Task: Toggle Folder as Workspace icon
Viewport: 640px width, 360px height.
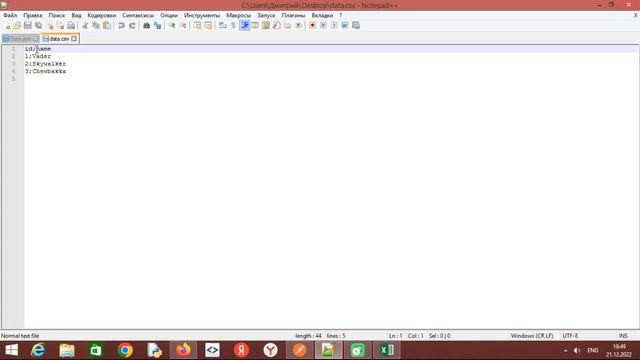Action: coord(287,26)
